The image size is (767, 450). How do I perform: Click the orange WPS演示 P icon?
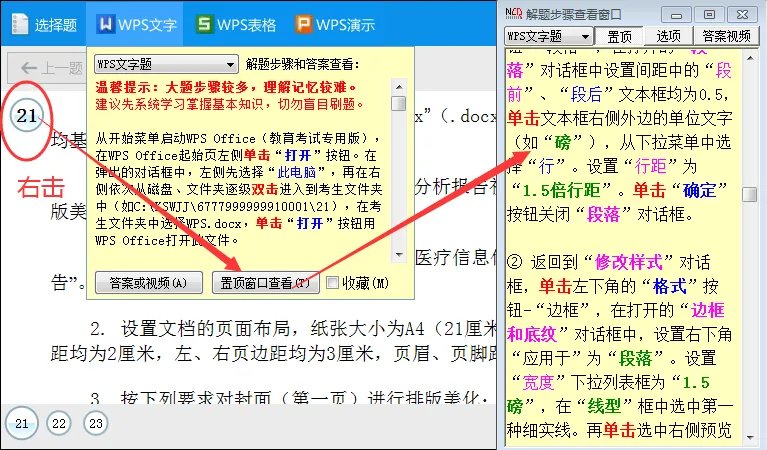click(x=303, y=23)
